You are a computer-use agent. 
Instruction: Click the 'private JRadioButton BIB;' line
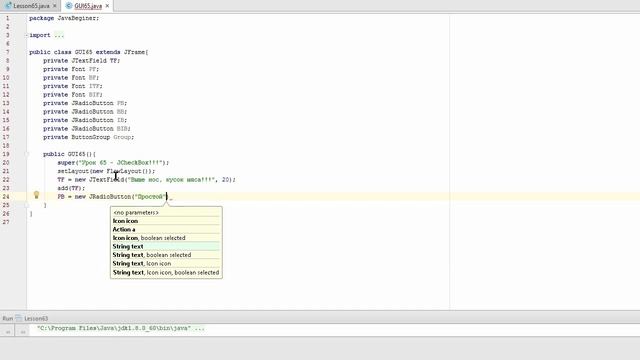pyautogui.click(x=87, y=129)
